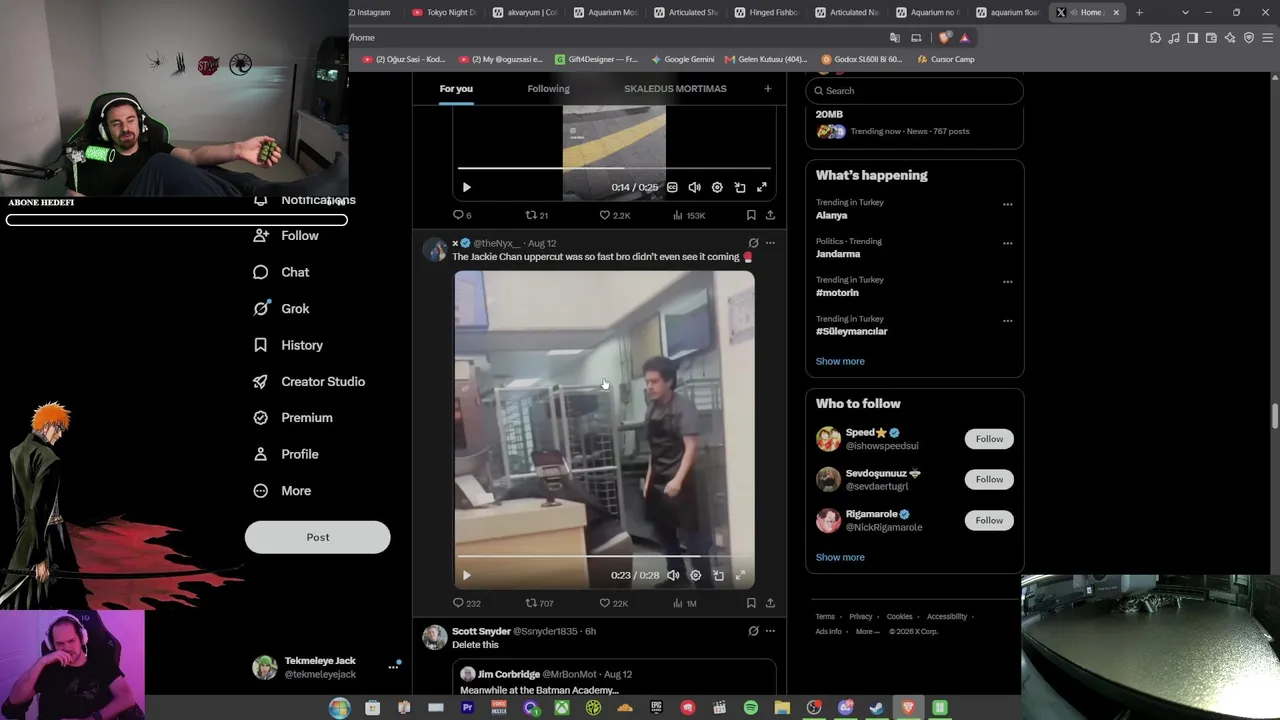Open the Grok icon on Scott Snyder's post

[753, 631]
